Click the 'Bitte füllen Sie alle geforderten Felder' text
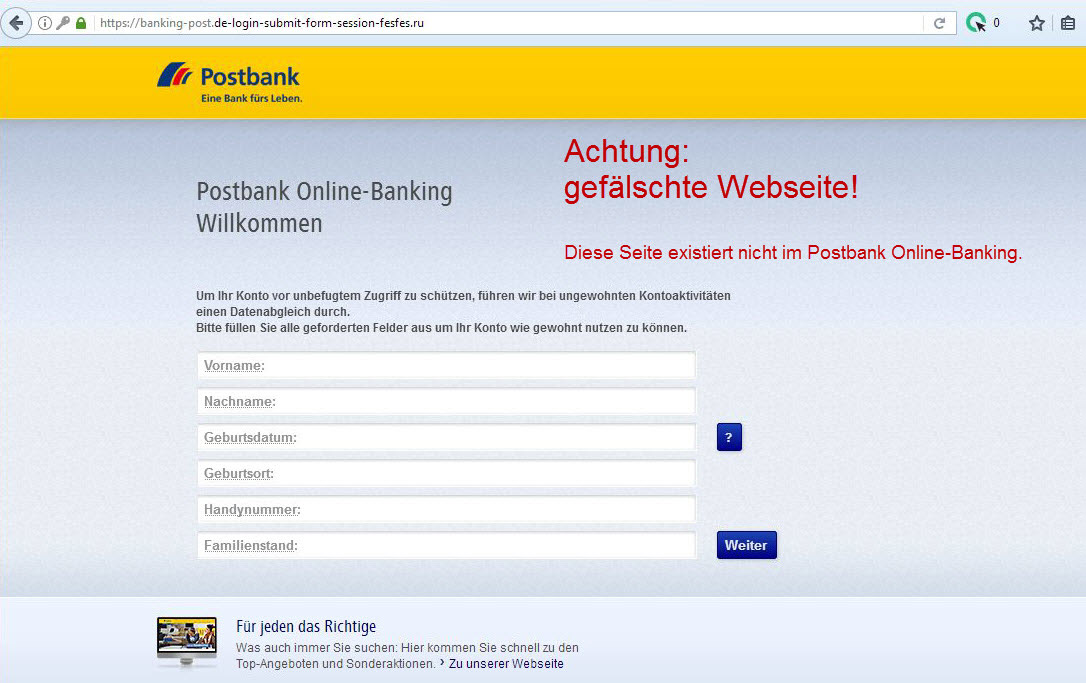Image resolution: width=1086 pixels, height=683 pixels. (441, 328)
